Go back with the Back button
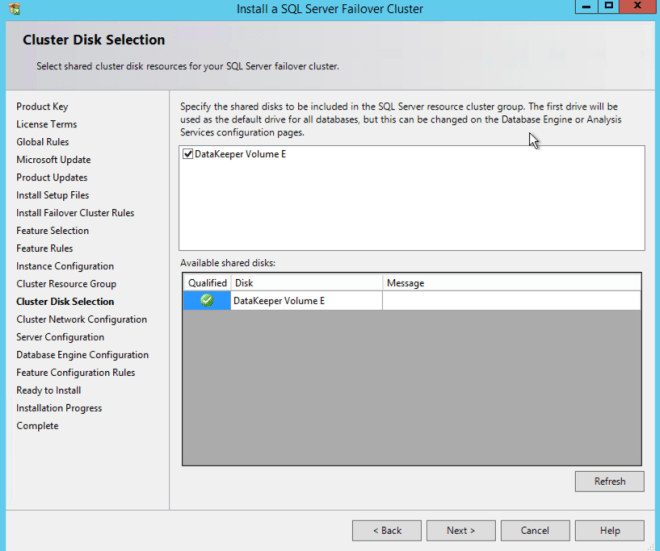The height and width of the screenshot is (551, 660). pos(386,530)
